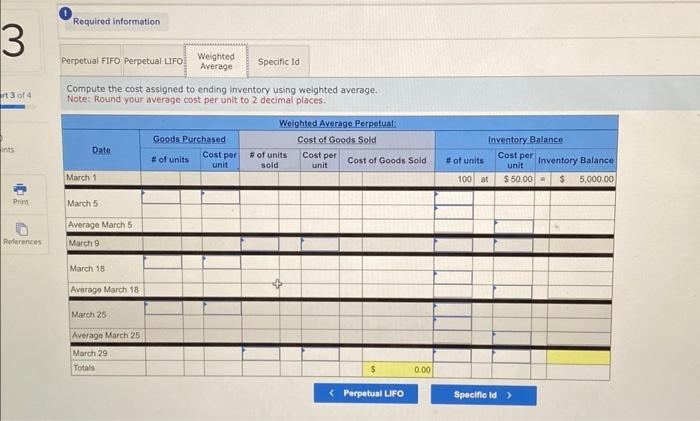This screenshot has height=421, width=700.
Task: Click March 9 inventory balance units field
Action: 453,245
